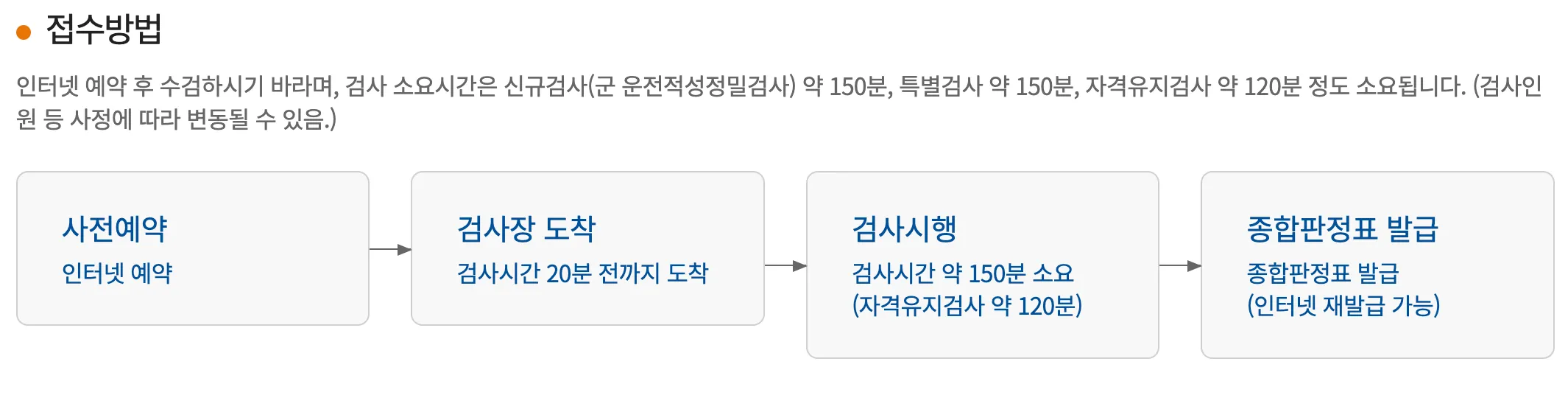Click 신규검사(군 운전적성정밀검사) in the intro paragraph
Viewport: 1568px width, 398px height.
click(649, 87)
